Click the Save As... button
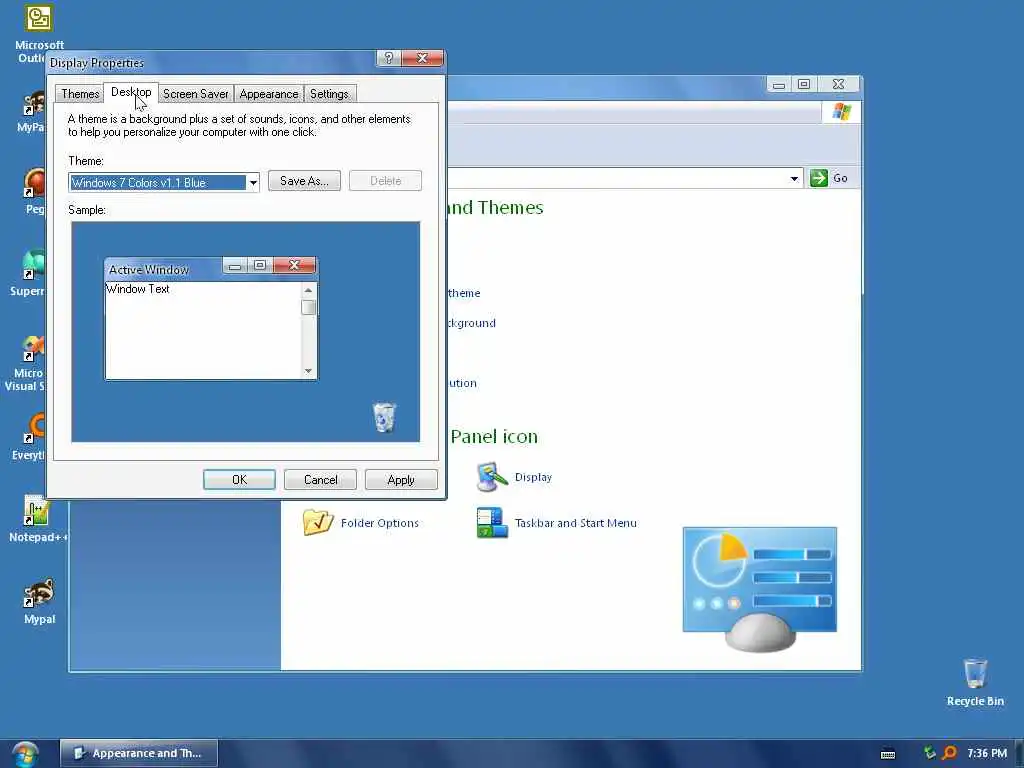 (x=304, y=181)
